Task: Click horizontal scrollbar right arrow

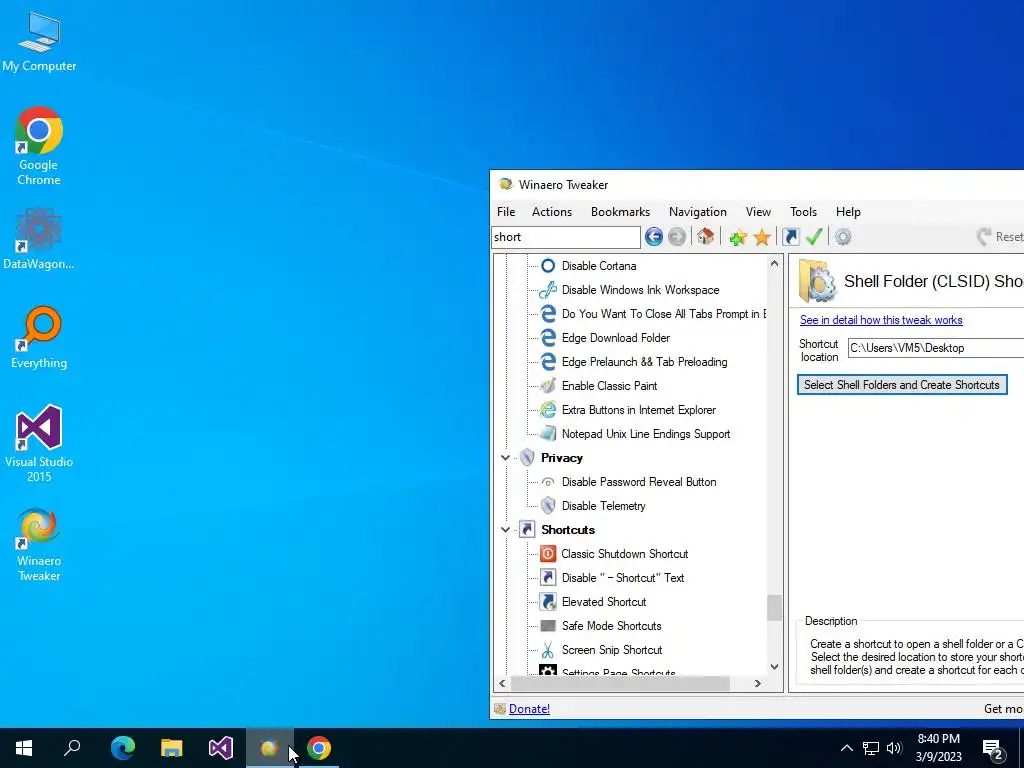Action: point(758,684)
